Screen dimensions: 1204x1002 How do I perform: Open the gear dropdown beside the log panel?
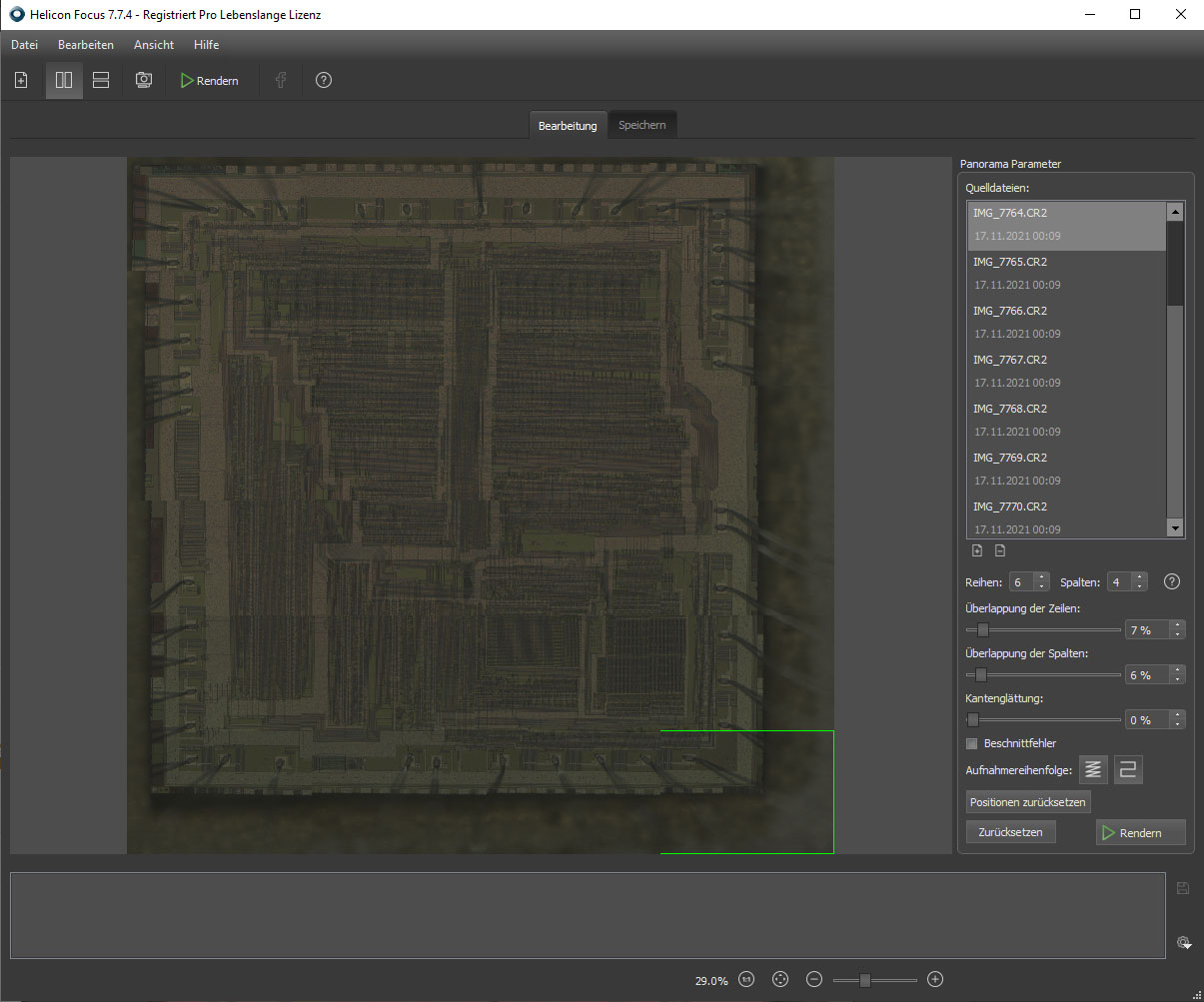pyautogui.click(x=1183, y=942)
